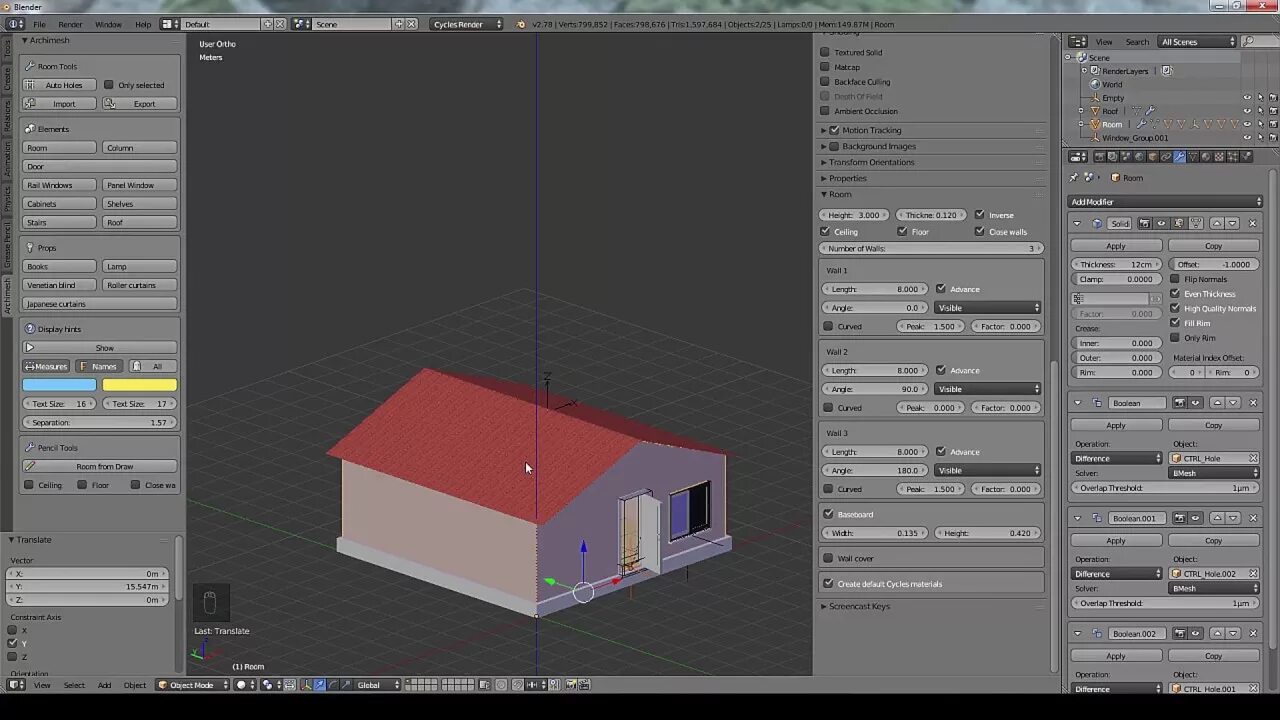The height and width of the screenshot is (720, 1280).
Task: Open the Texture properties checker icon
Action: pos(1219,157)
